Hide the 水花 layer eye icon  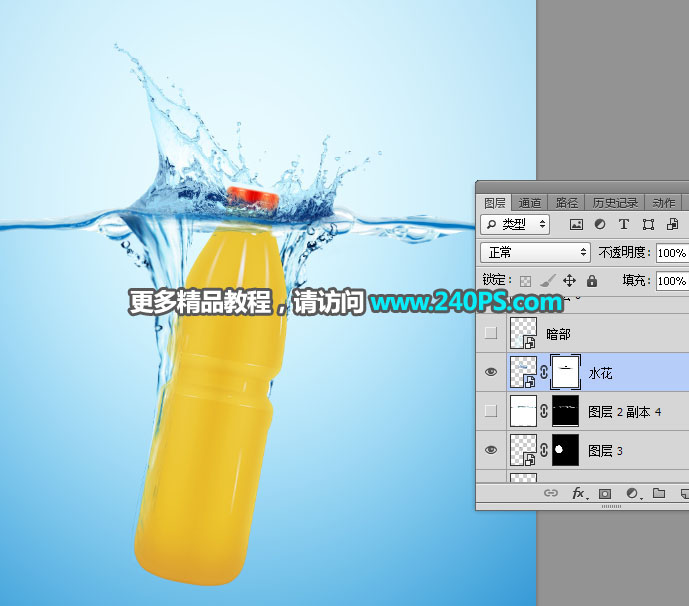coord(491,372)
